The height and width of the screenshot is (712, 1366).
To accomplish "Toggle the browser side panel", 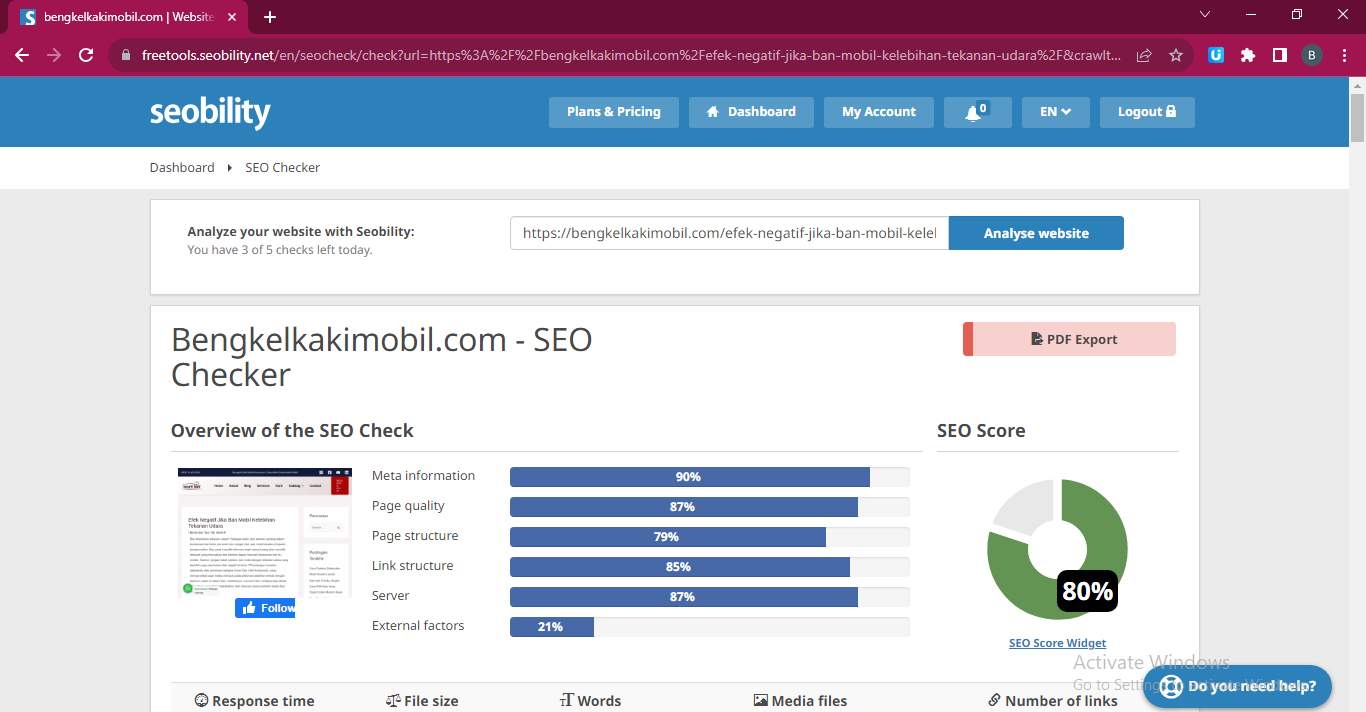I will [1280, 55].
